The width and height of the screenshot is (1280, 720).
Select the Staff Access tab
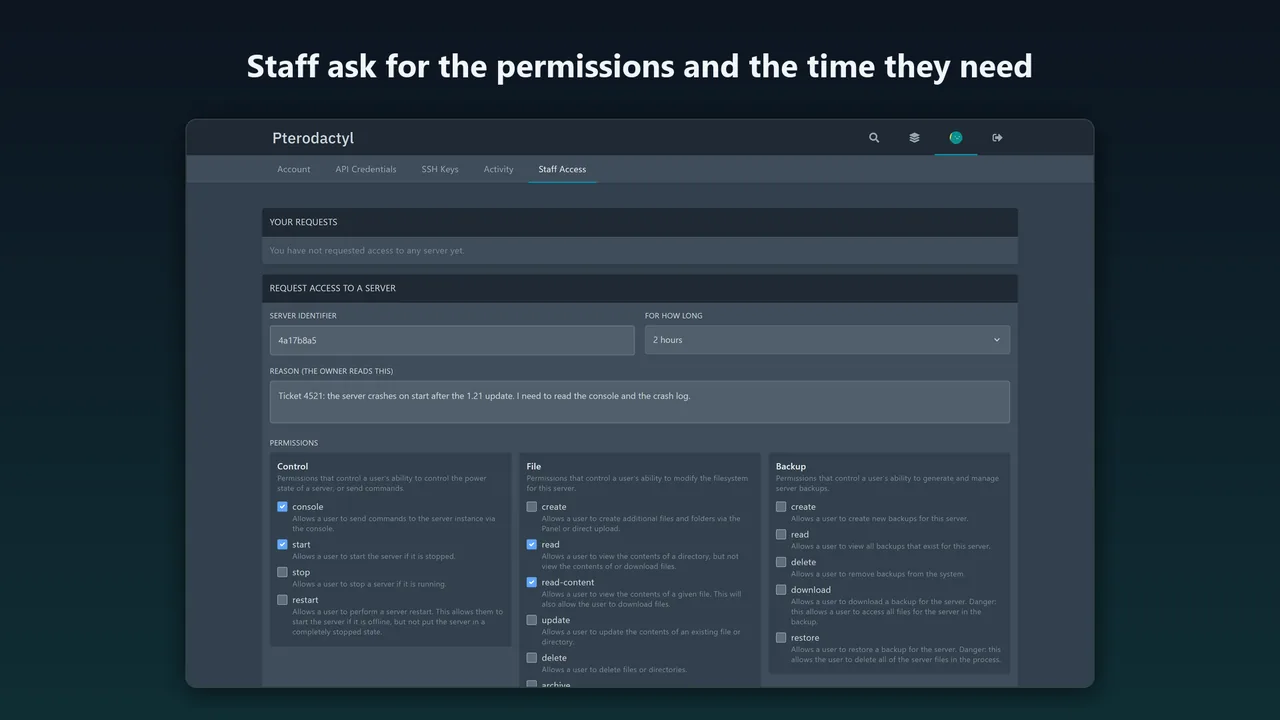[x=562, y=169]
